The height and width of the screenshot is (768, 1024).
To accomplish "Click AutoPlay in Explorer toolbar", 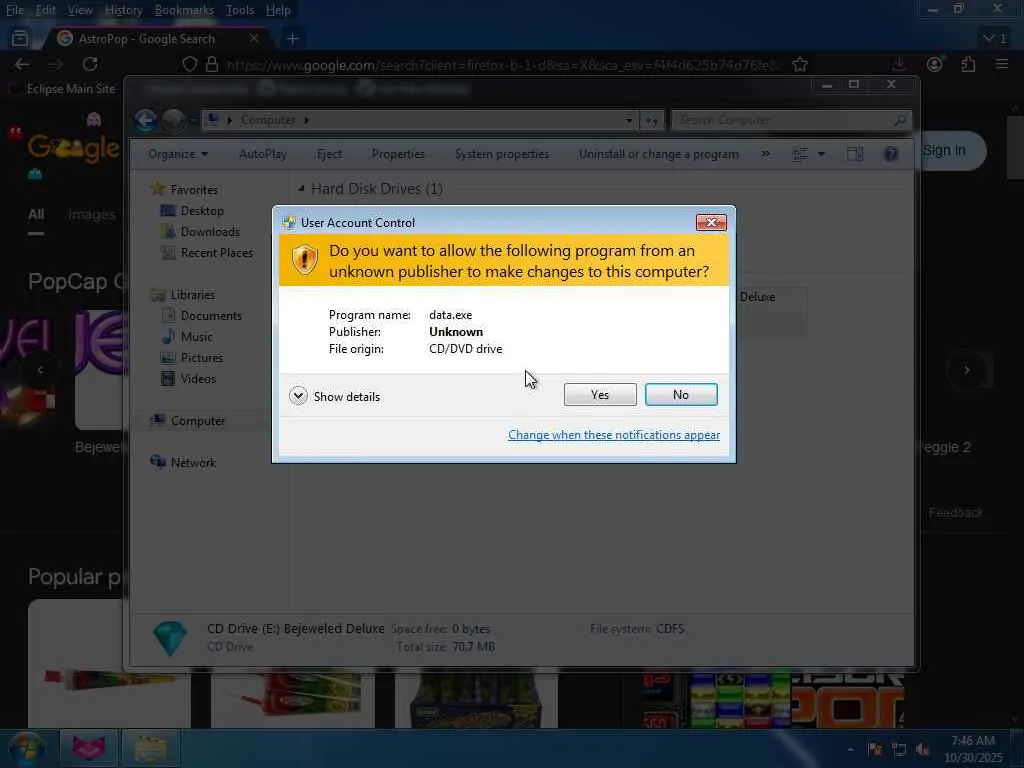I will pyautogui.click(x=263, y=154).
